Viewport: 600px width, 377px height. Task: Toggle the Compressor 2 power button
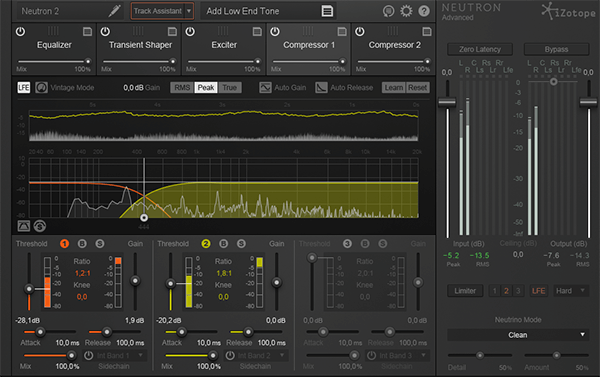pos(360,31)
